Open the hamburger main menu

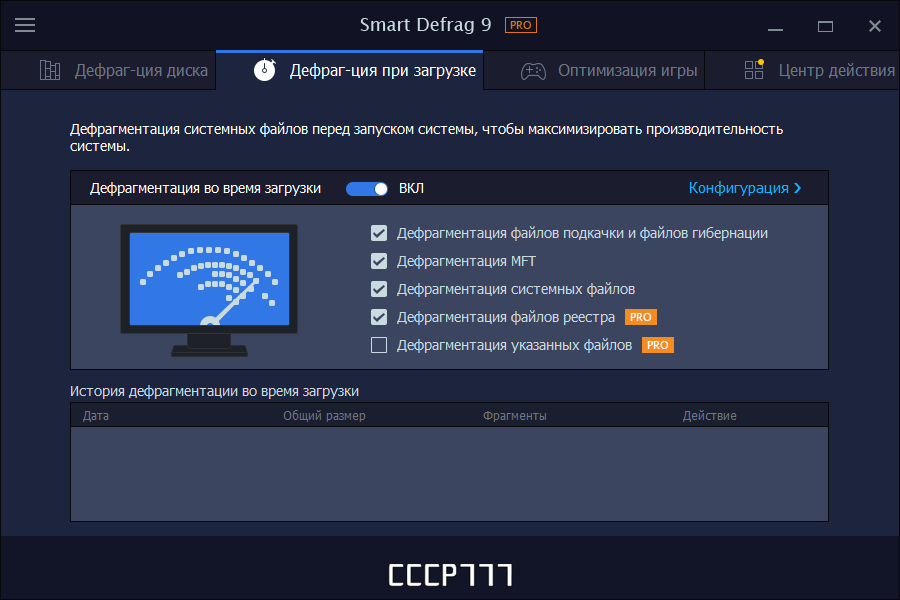pos(25,25)
